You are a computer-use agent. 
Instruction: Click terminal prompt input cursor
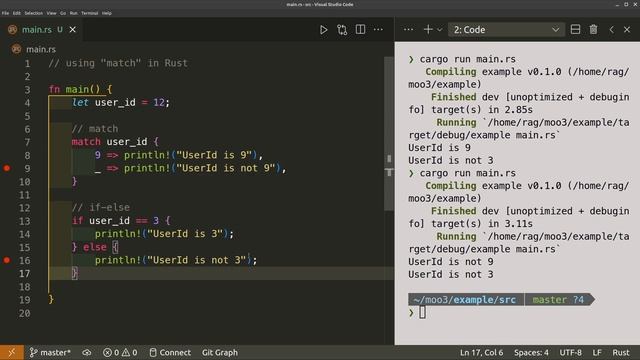pyautogui.click(x=422, y=312)
